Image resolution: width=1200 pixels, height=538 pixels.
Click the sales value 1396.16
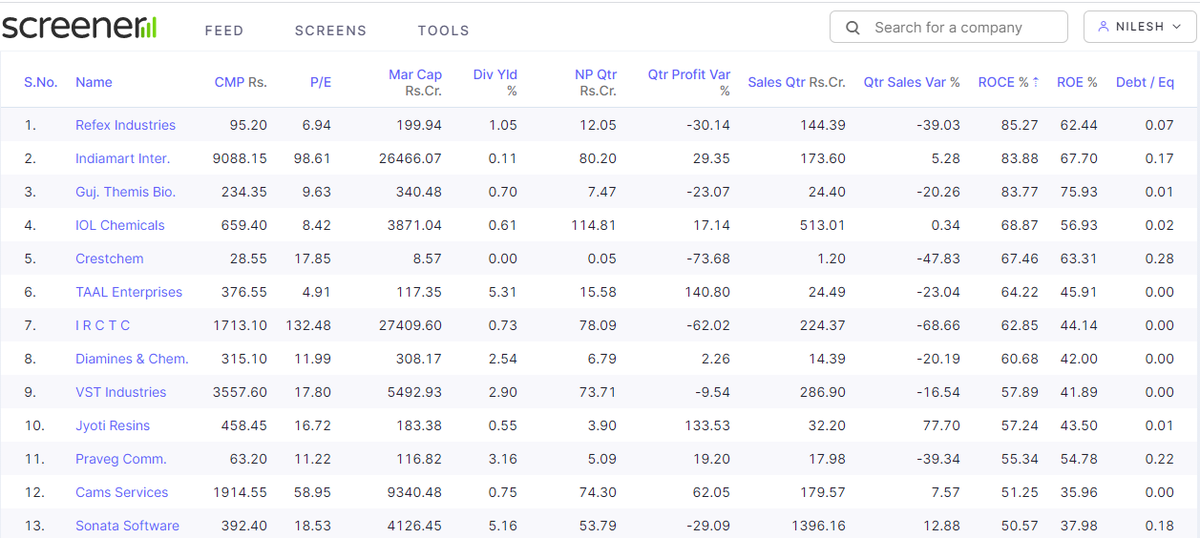click(818, 525)
